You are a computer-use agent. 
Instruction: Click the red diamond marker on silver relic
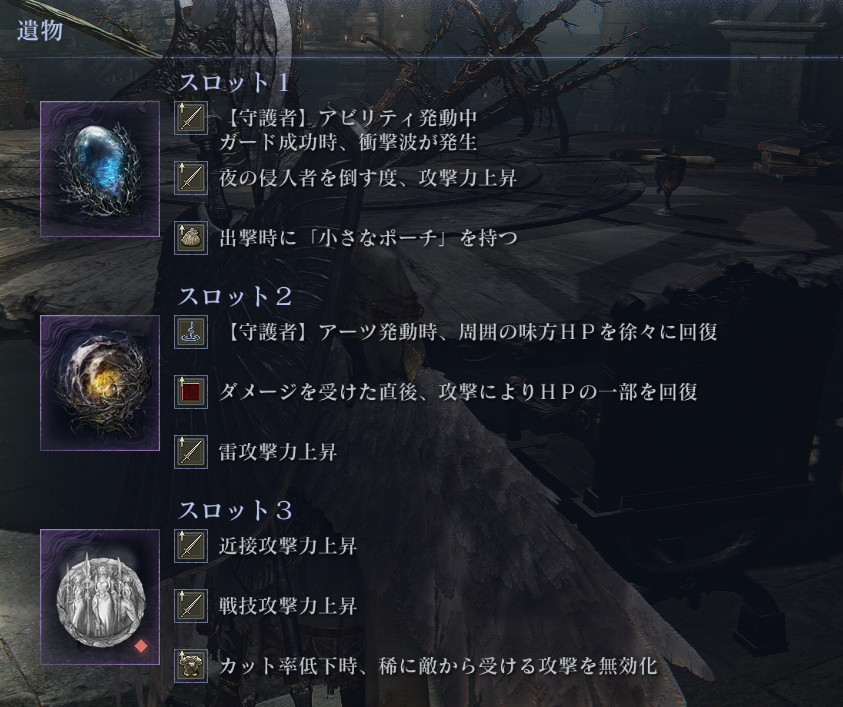(140, 645)
